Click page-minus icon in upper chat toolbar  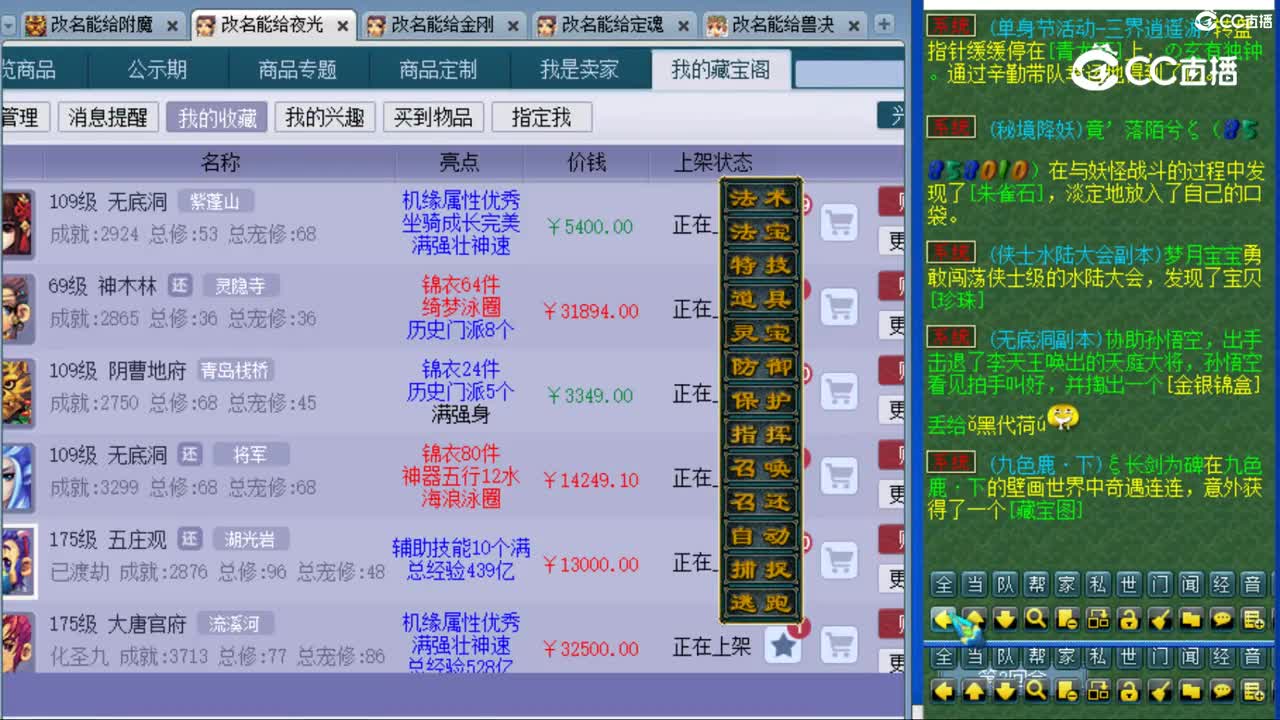pyautogui.click(x=1067, y=619)
